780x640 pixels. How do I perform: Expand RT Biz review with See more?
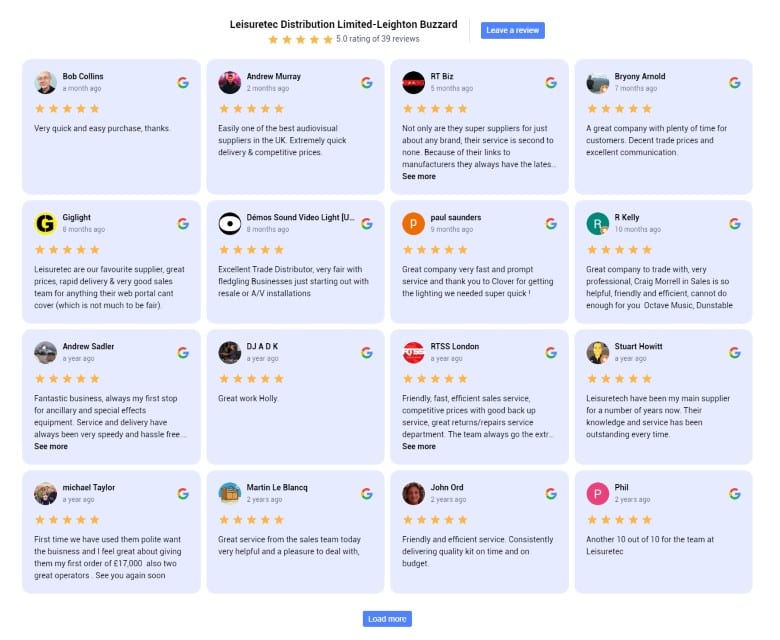coord(419,177)
